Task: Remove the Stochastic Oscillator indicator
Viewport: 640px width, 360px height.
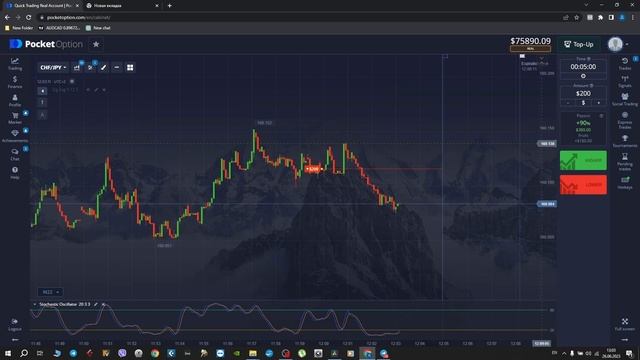Action: pyautogui.click(x=103, y=304)
